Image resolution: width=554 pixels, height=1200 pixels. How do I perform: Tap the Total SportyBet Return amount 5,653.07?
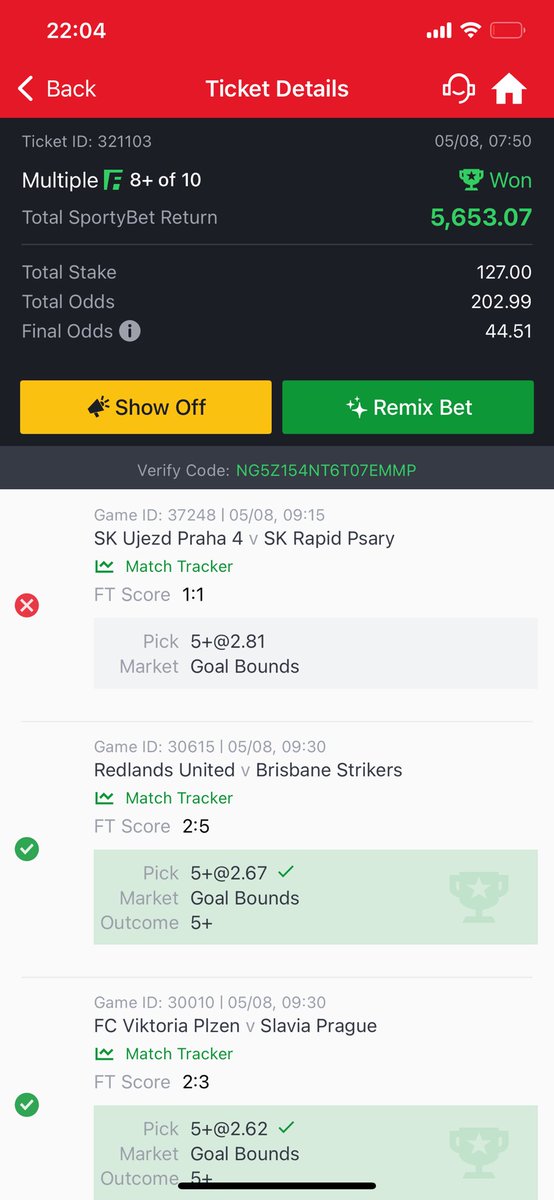click(x=481, y=217)
